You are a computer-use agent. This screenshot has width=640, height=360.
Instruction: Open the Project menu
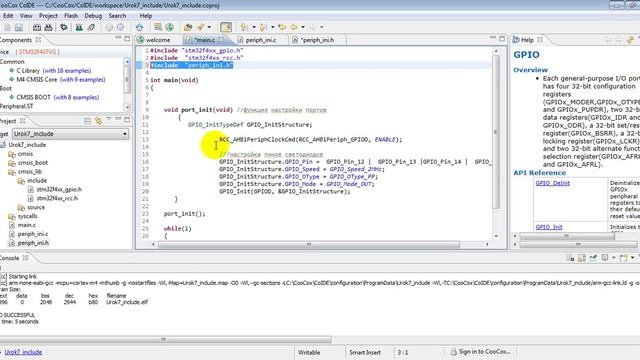click(x=48, y=16)
